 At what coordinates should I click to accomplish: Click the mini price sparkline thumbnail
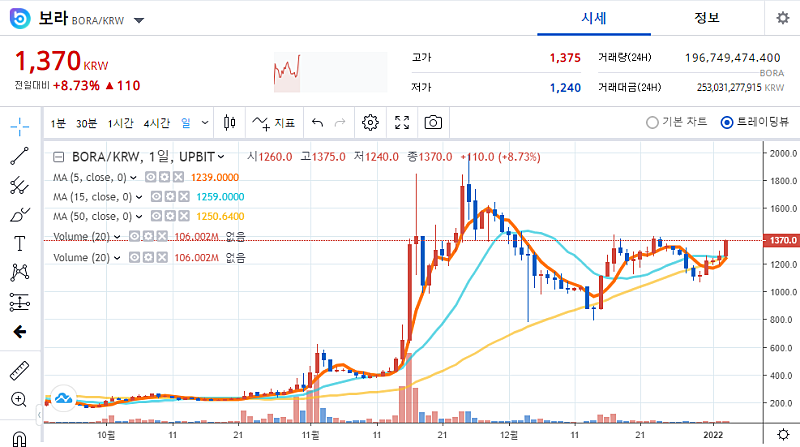click(x=330, y=72)
